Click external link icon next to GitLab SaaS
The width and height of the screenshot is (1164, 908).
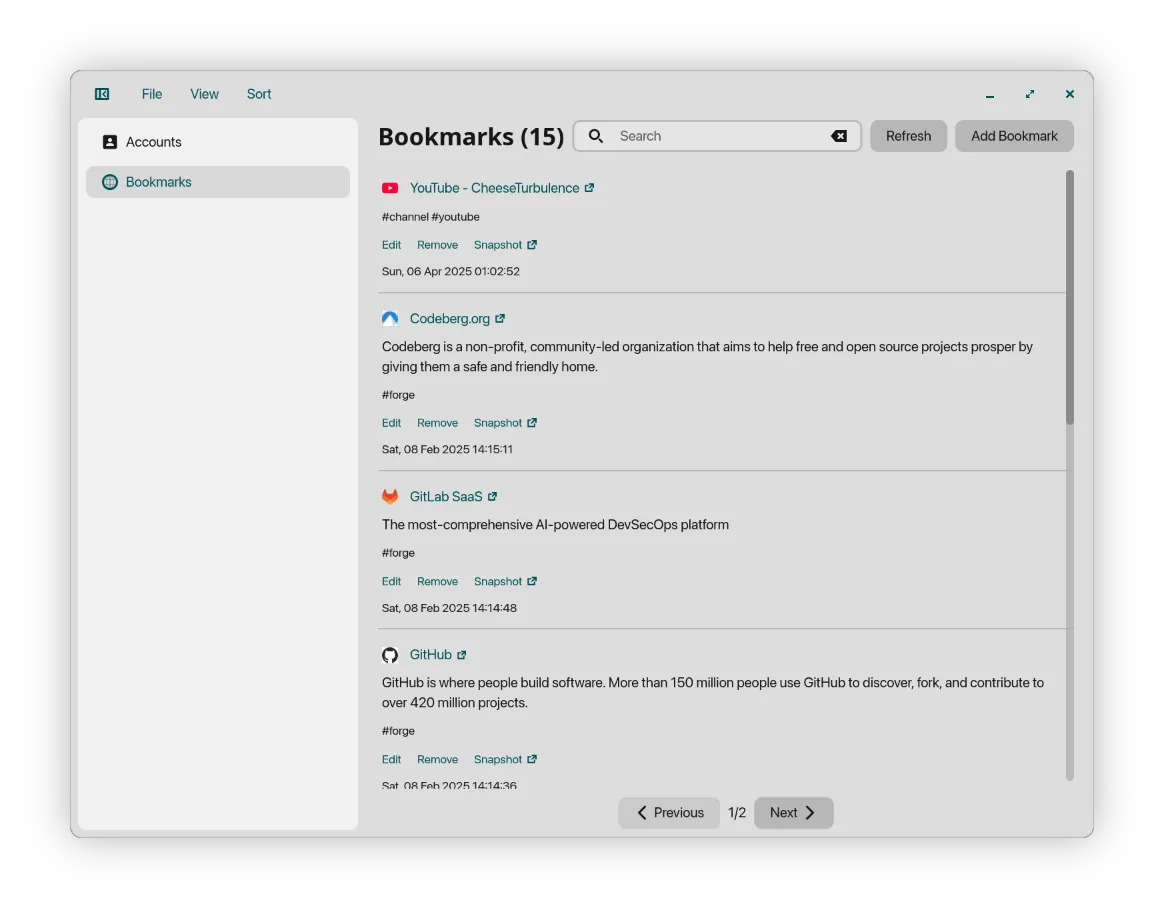coord(493,497)
